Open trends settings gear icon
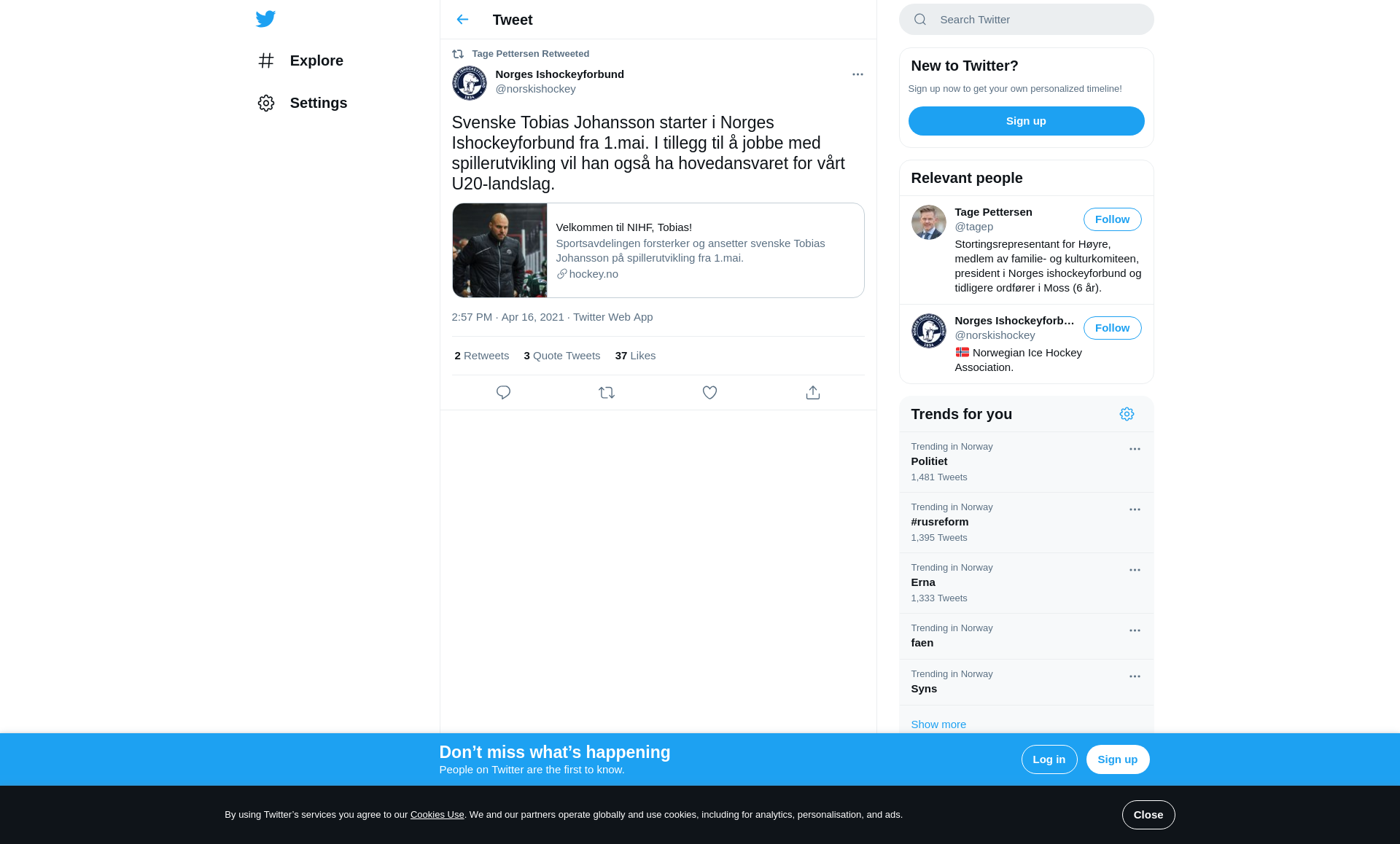The width and height of the screenshot is (1400, 844). point(1127,414)
